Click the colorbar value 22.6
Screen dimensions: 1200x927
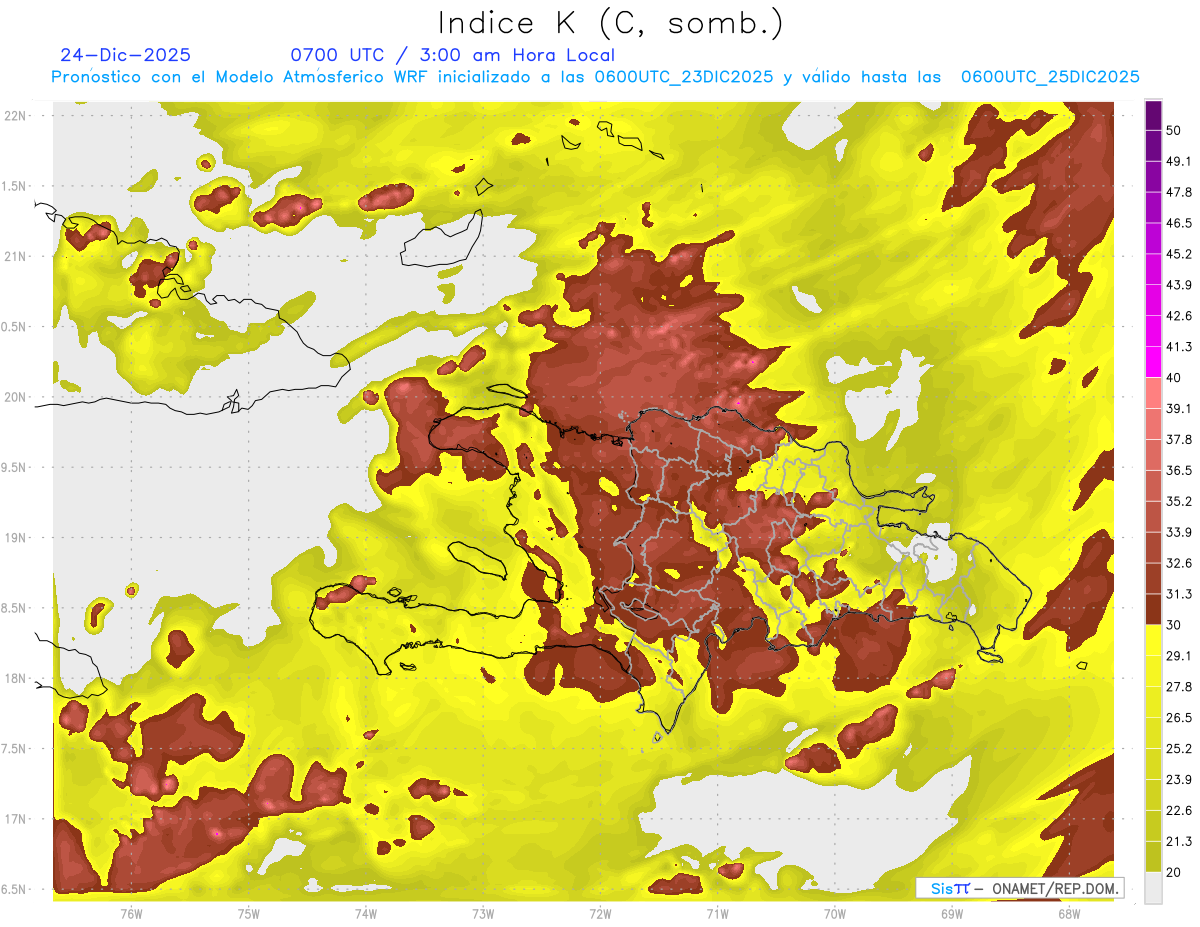click(x=1178, y=811)
